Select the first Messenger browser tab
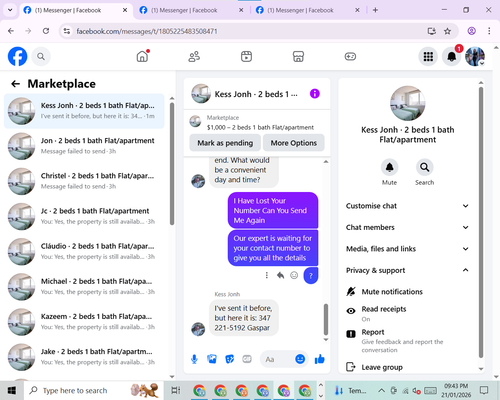 coord(75,10)
